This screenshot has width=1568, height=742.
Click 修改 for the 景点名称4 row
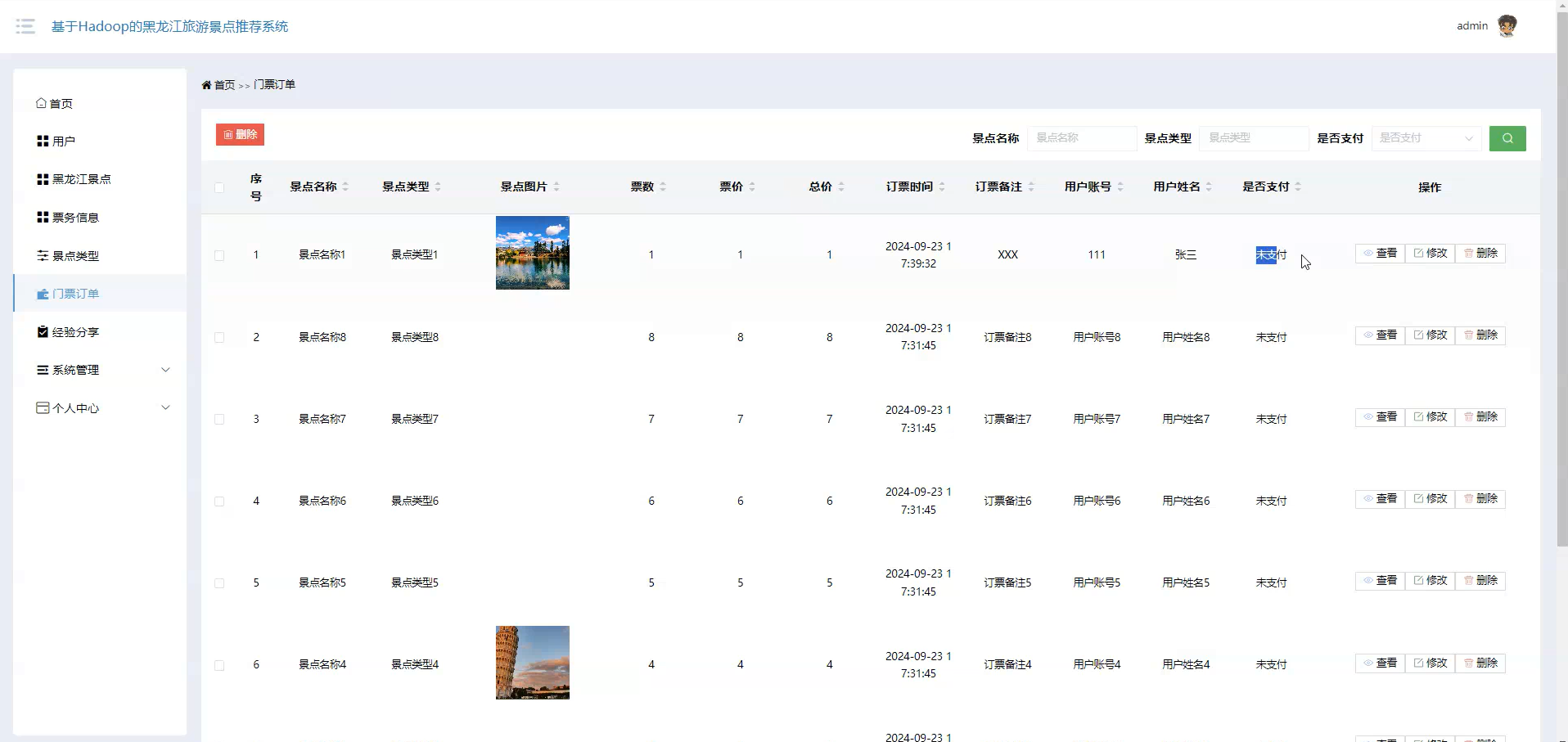(1431, 663)
